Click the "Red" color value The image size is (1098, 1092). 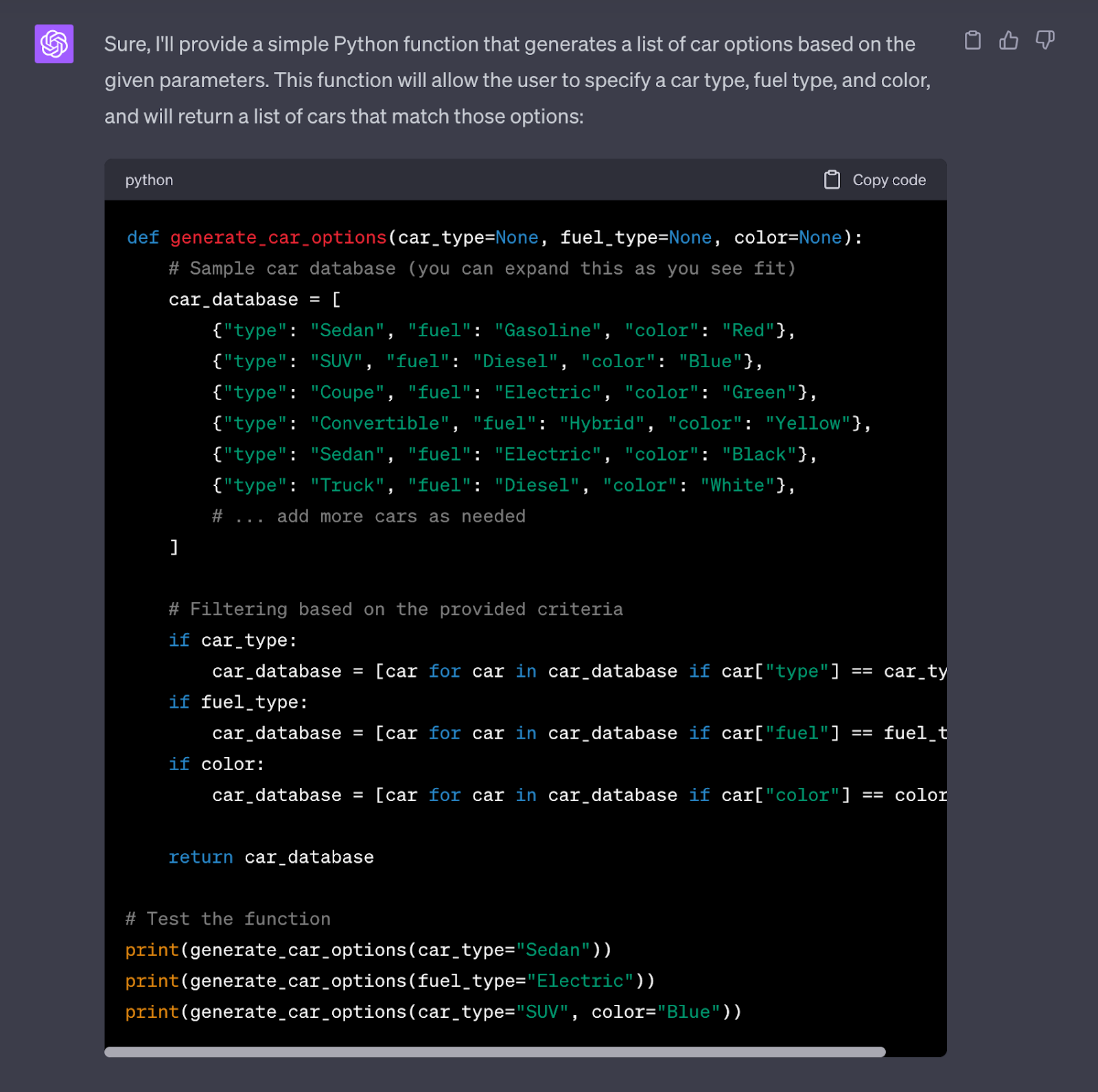click(x=748, y=330)
